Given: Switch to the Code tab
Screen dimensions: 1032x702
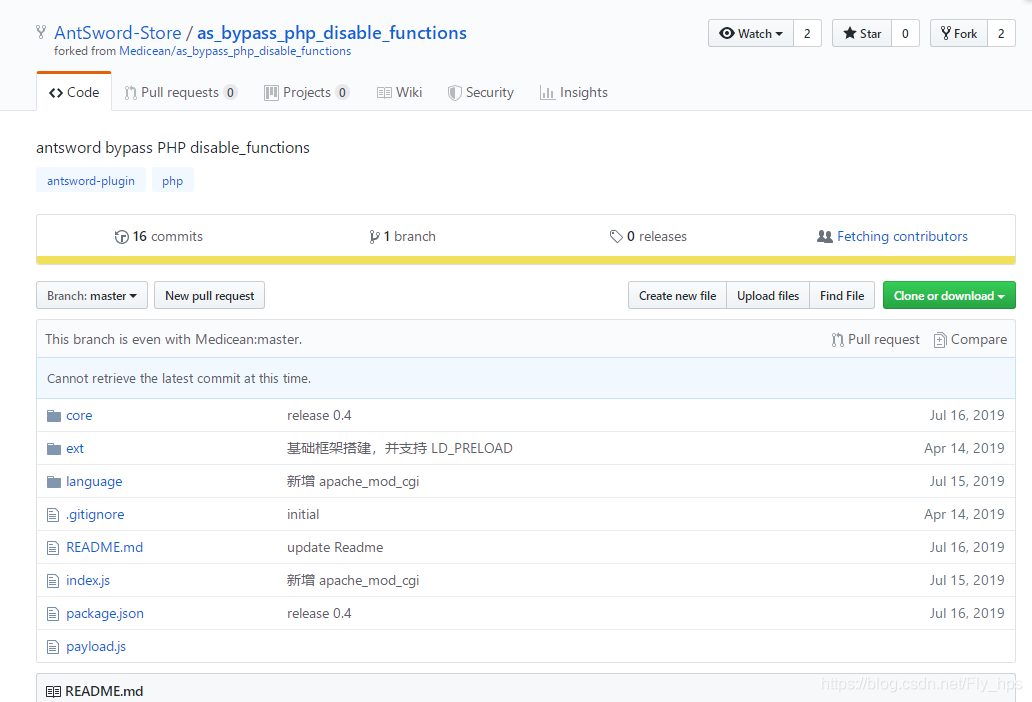Looking at the screenshot, I should [74, 93].
